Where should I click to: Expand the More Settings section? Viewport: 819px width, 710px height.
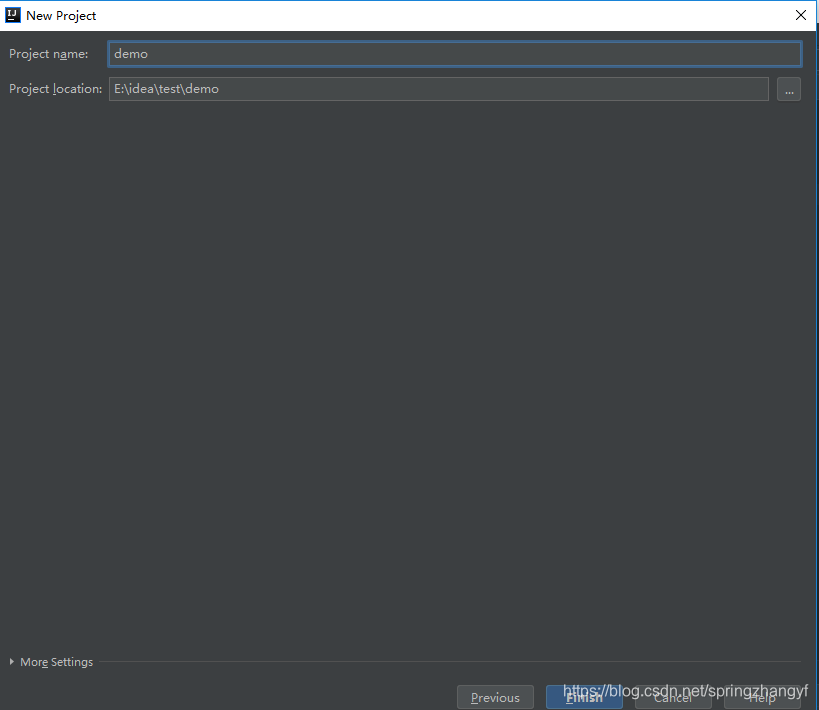coord(51,662)
